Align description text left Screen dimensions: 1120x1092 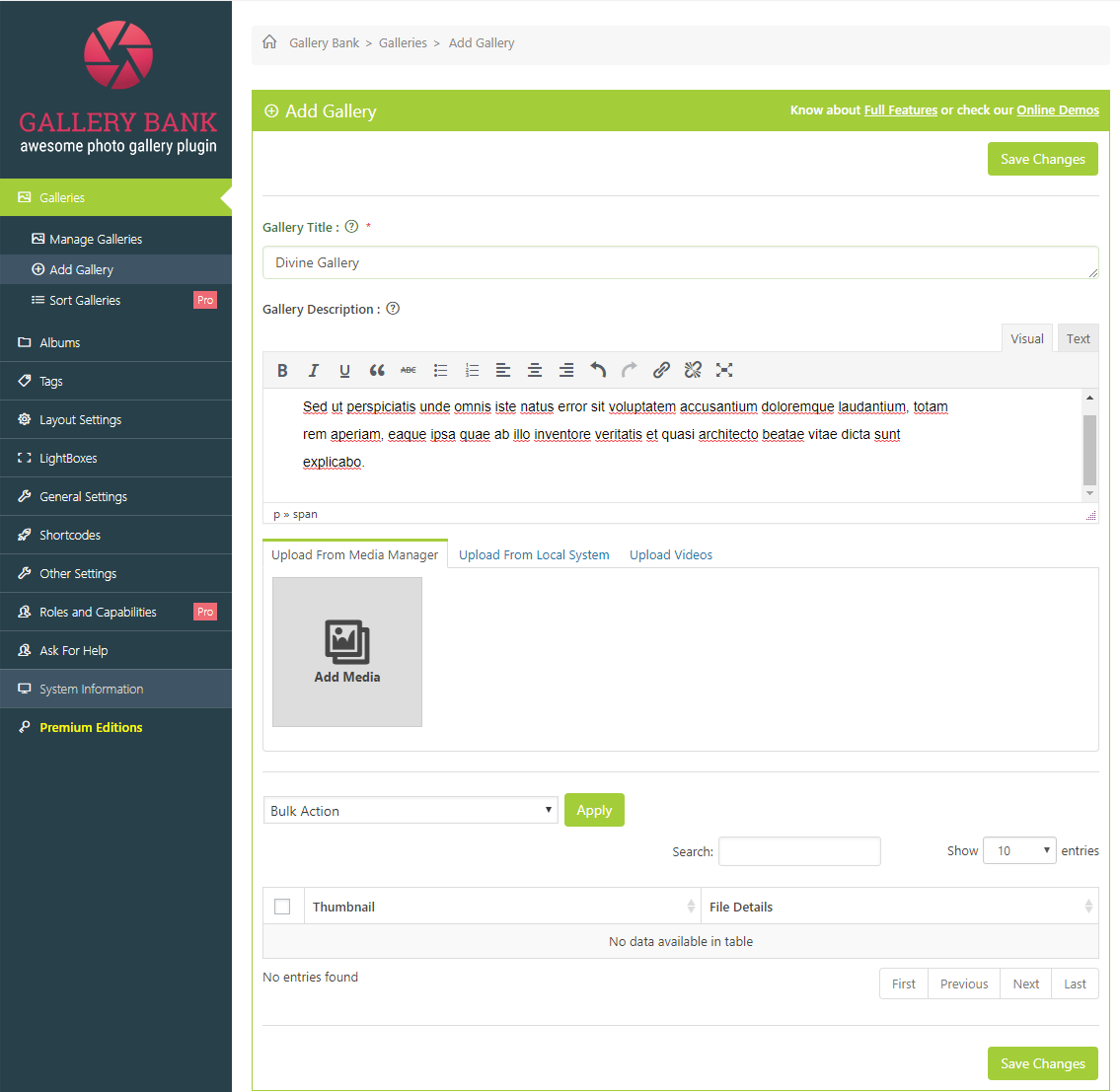pyautogui.click(x=503, y=370)
